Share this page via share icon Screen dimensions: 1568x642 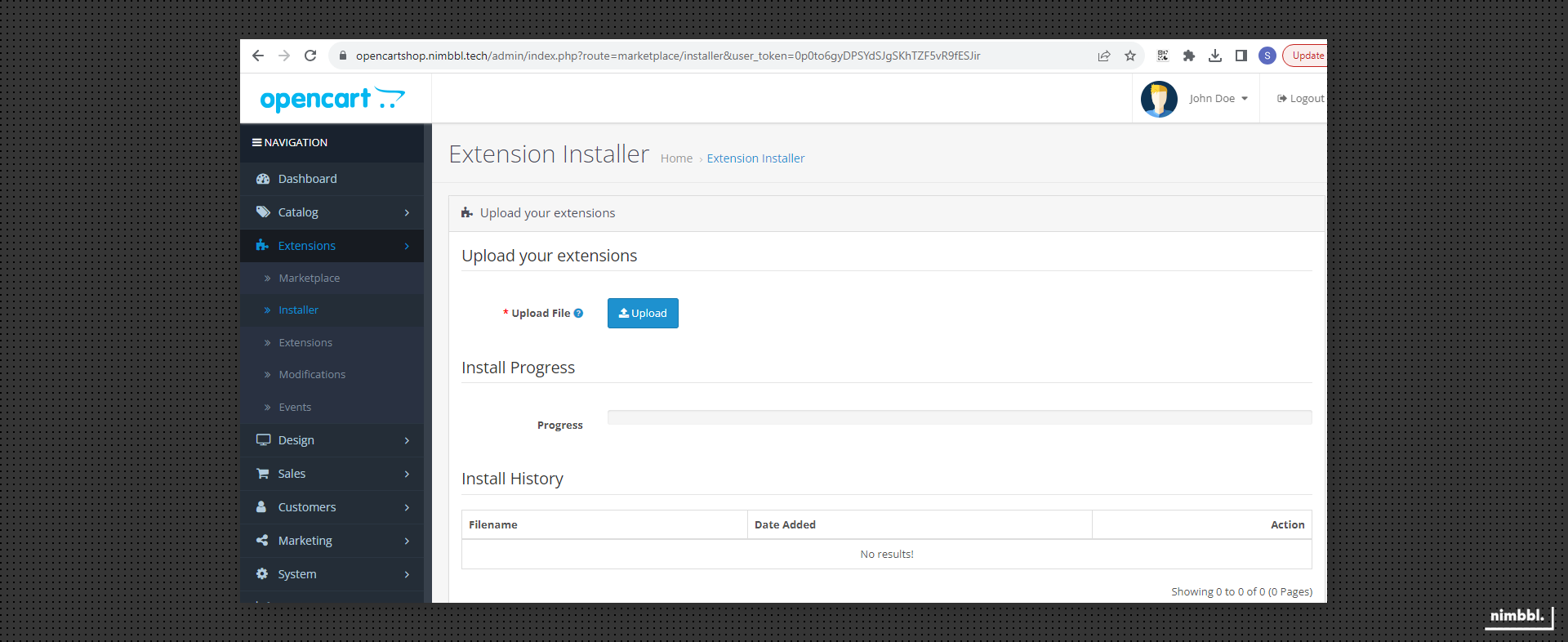1104,56
